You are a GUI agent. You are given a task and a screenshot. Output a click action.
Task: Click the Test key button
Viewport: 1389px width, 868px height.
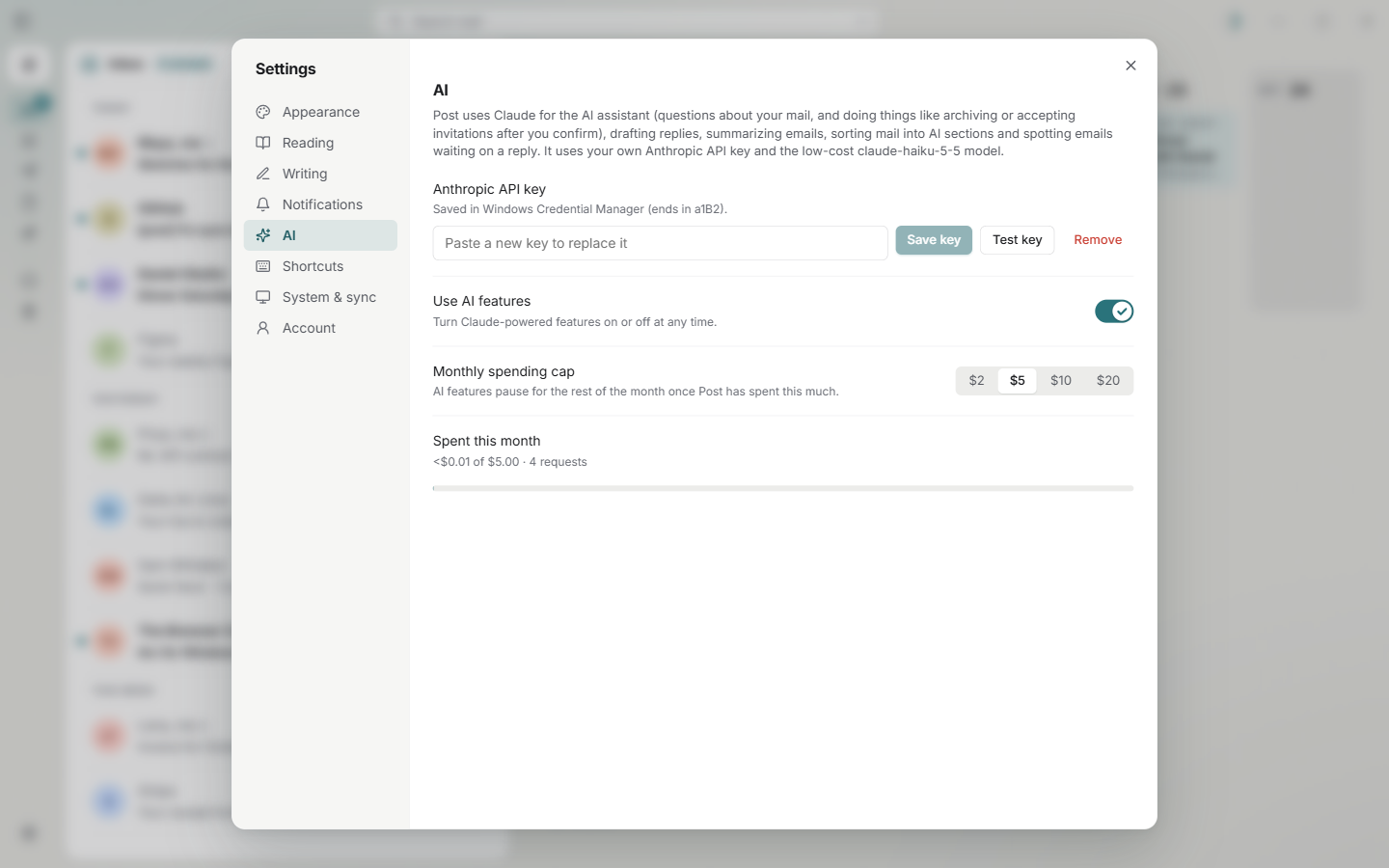click(1017, 240)
